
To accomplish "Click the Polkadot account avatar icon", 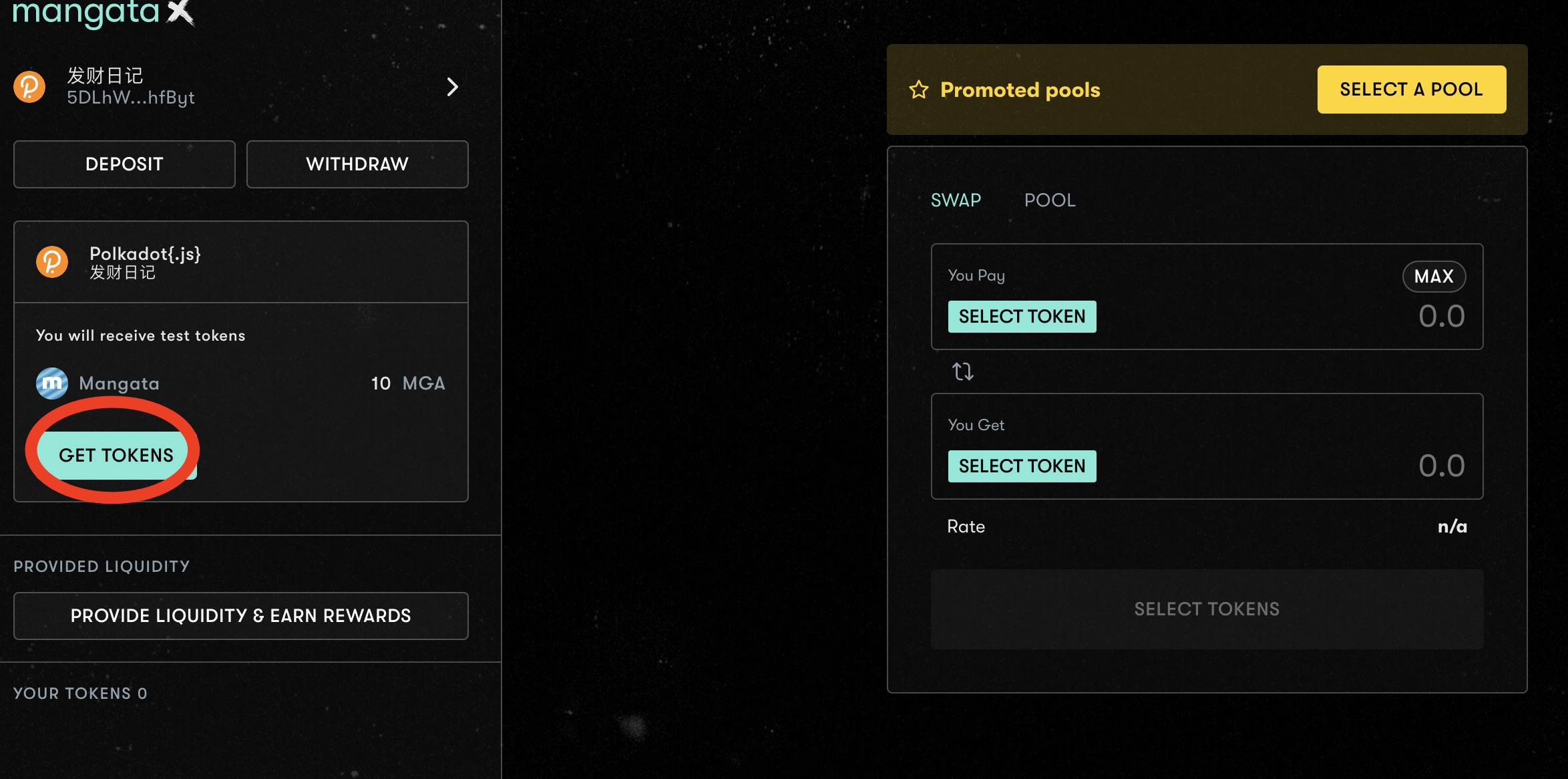I will pos(29,87).
